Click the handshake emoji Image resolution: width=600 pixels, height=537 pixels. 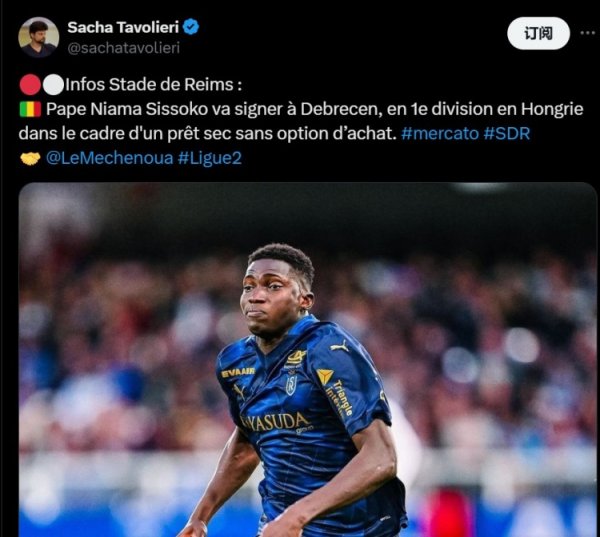(x=30, y=158)
